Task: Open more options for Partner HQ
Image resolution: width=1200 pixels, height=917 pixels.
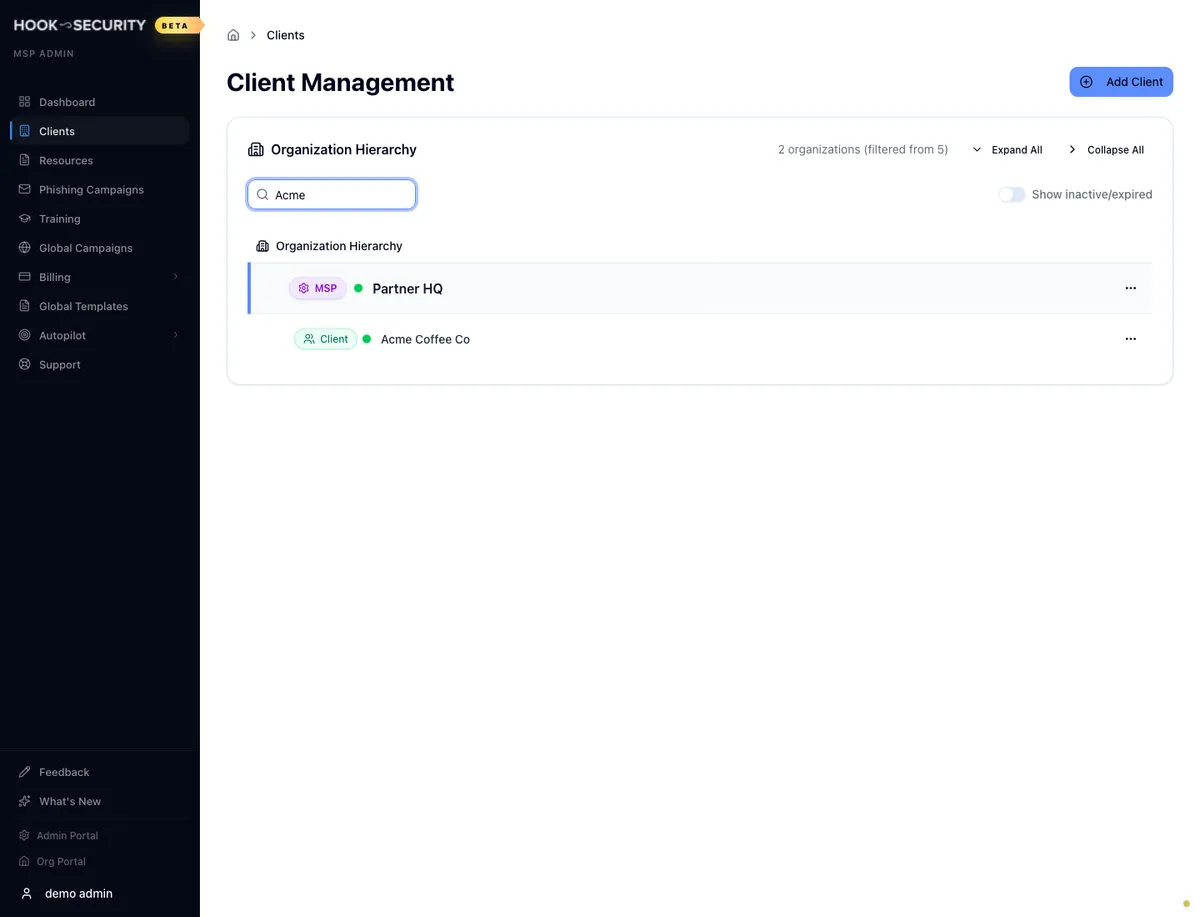Action: pyautogui.click(x=1130, y=288)
